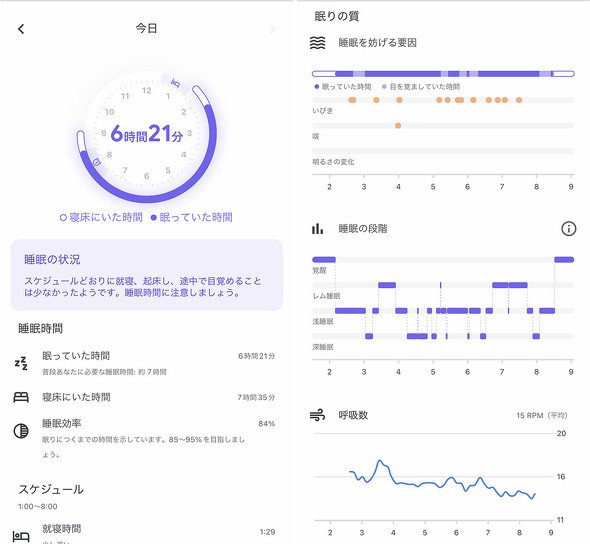Tap the 6時間21分 clock dial
Image resolution: width=590 pixels, height=544 pixels.
pos(147,134)
